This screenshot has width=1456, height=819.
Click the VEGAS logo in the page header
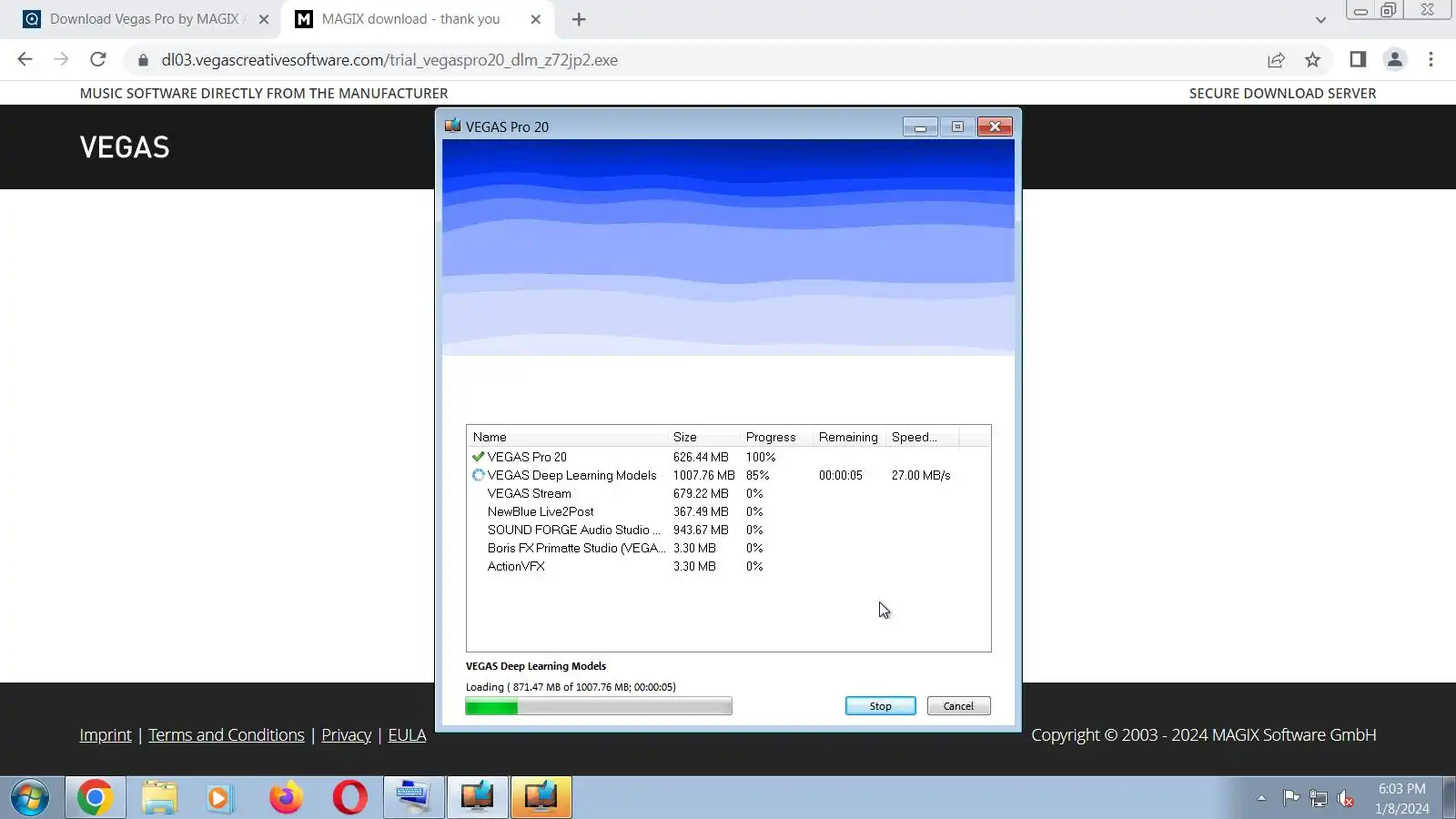(125, 147)
